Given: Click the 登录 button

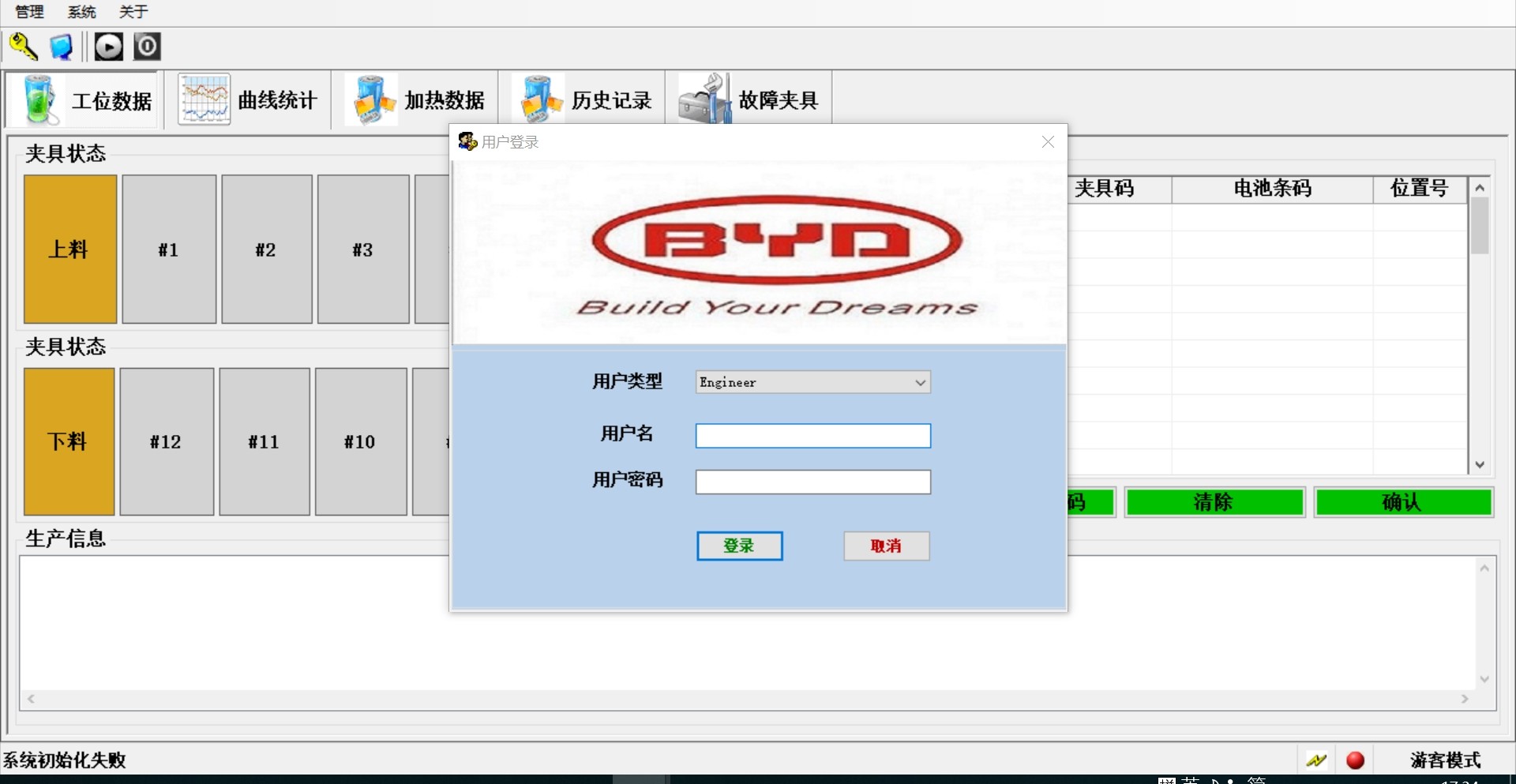Looking at the screenshot, I should (x=740, y=546).
